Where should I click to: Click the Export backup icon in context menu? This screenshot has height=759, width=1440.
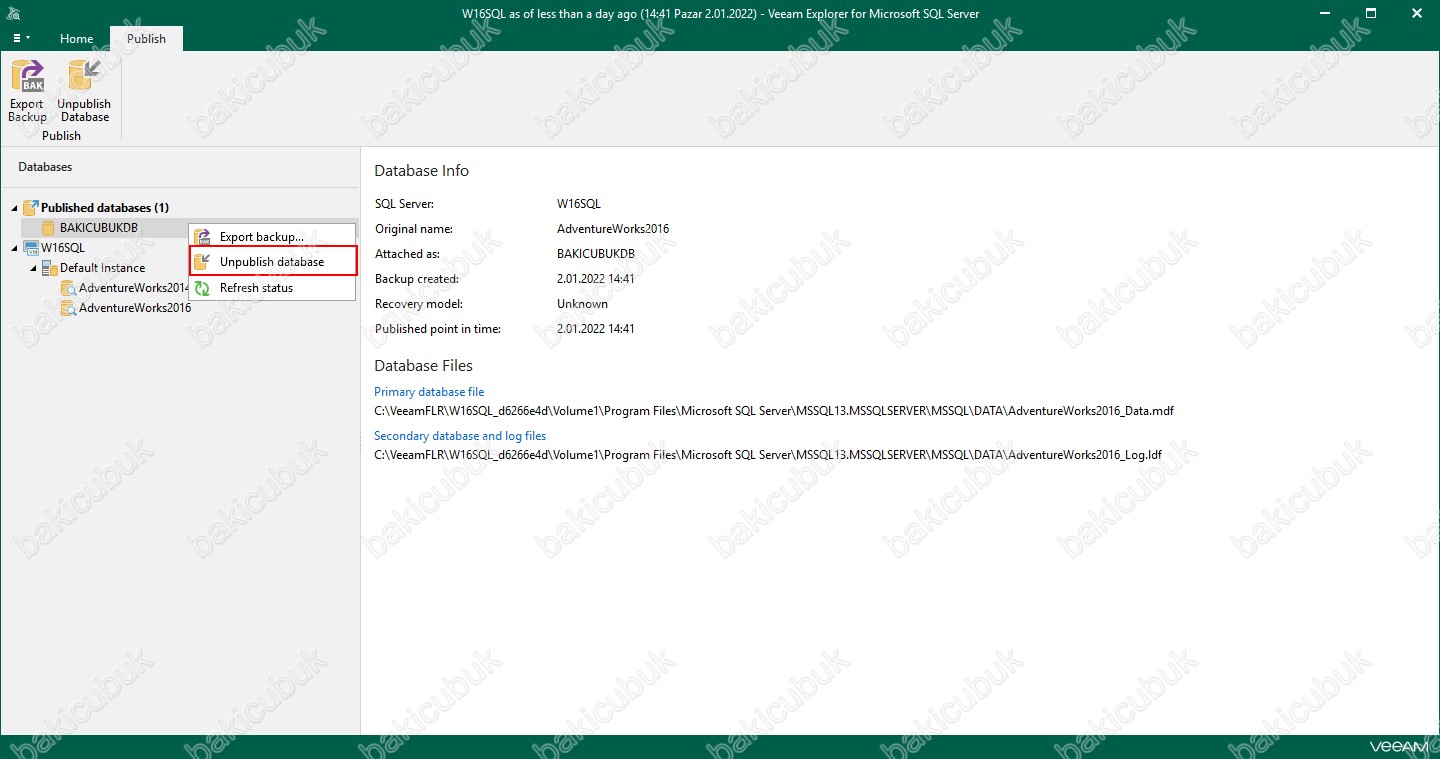click(x=202, y=237)
